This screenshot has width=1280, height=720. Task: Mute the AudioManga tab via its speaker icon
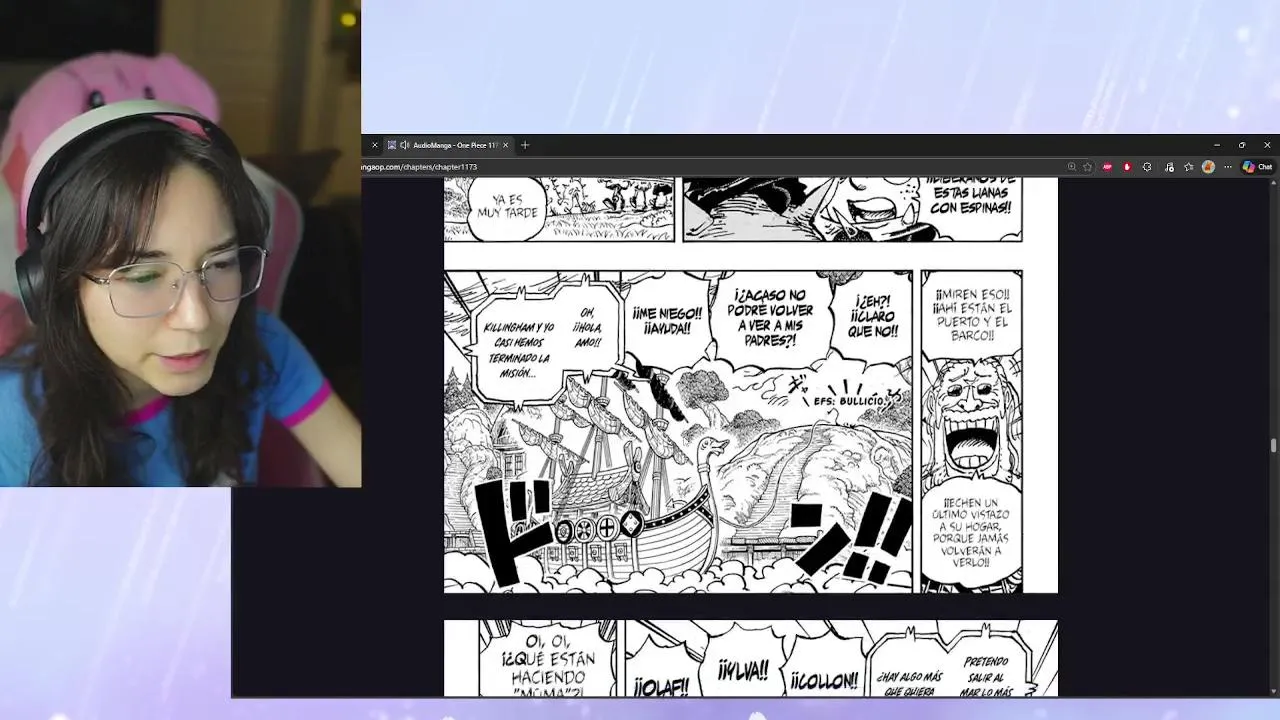(x=404, y=145)
